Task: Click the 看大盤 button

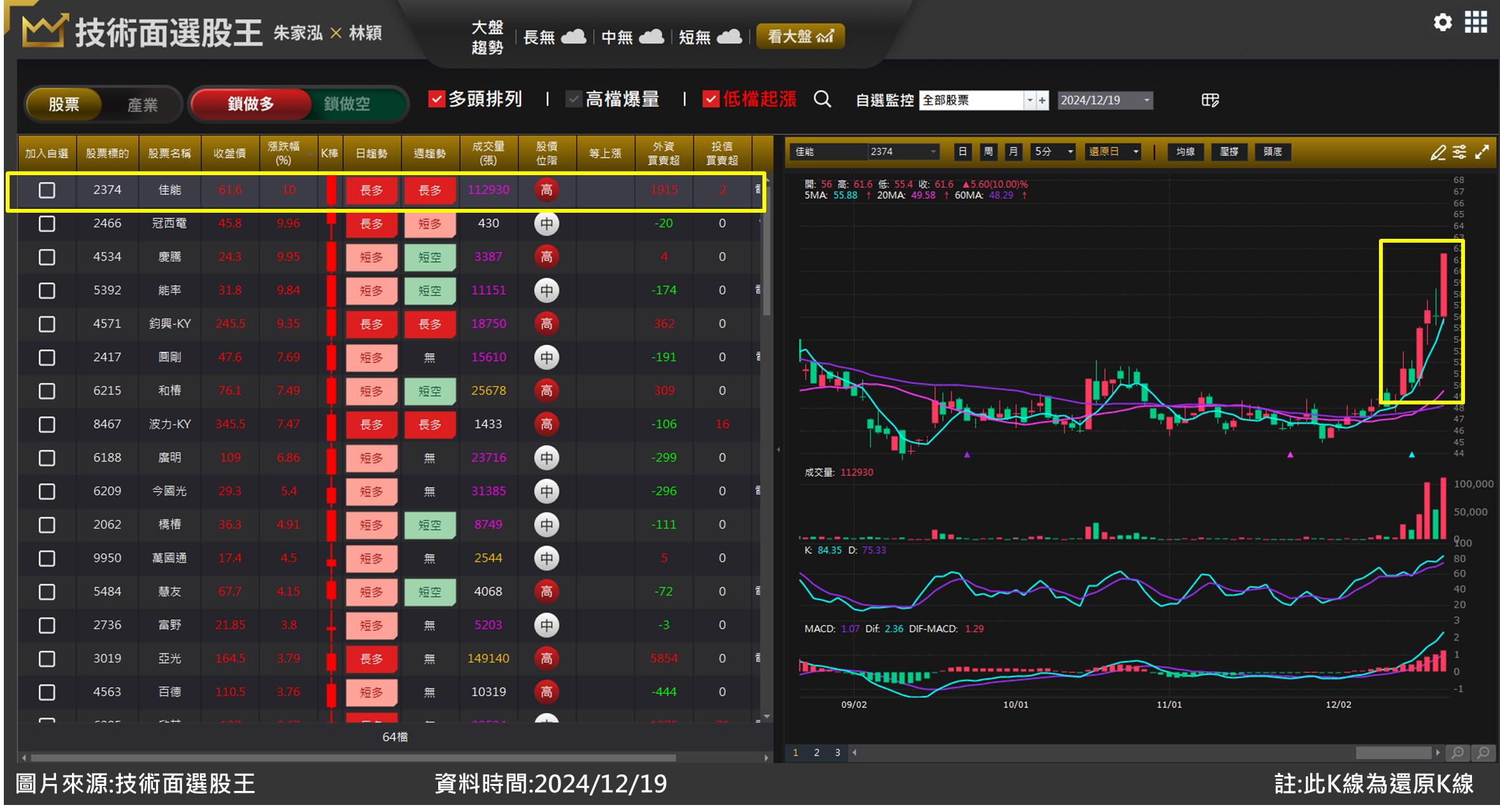Action: point(801,37)
